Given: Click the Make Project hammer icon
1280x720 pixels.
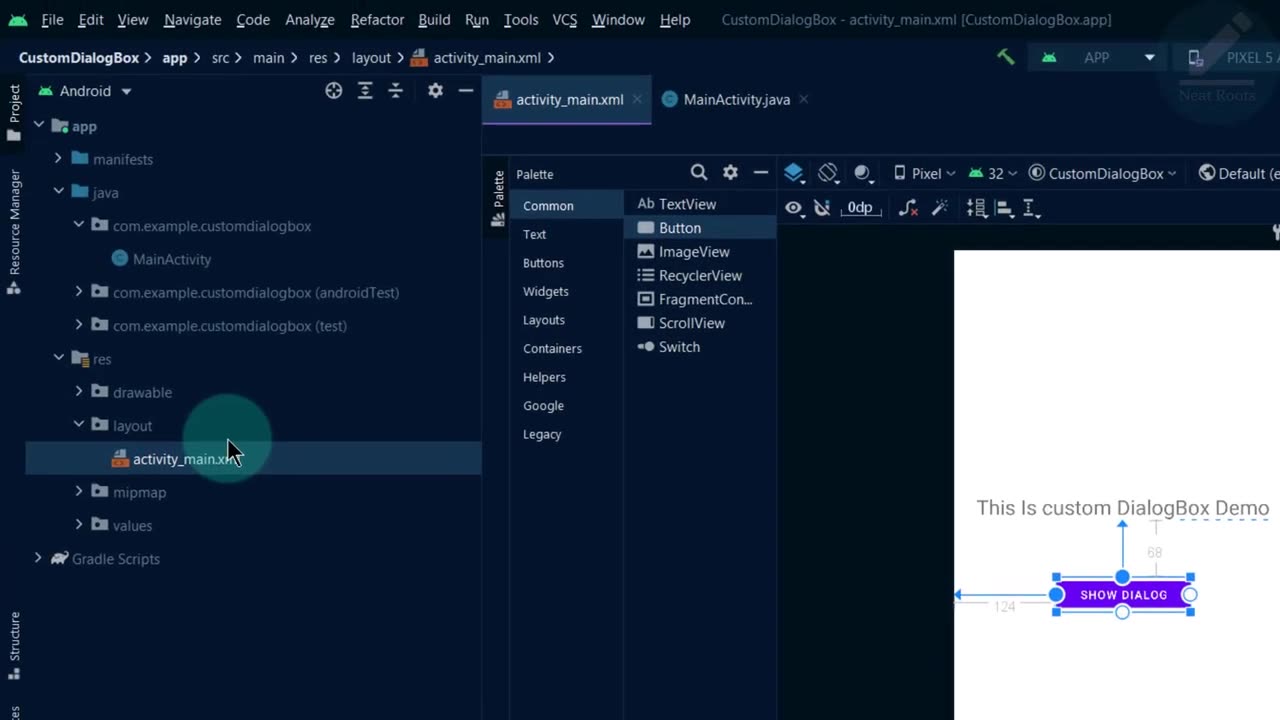Looking at the screenshot, I should (x=1006, y=57).
